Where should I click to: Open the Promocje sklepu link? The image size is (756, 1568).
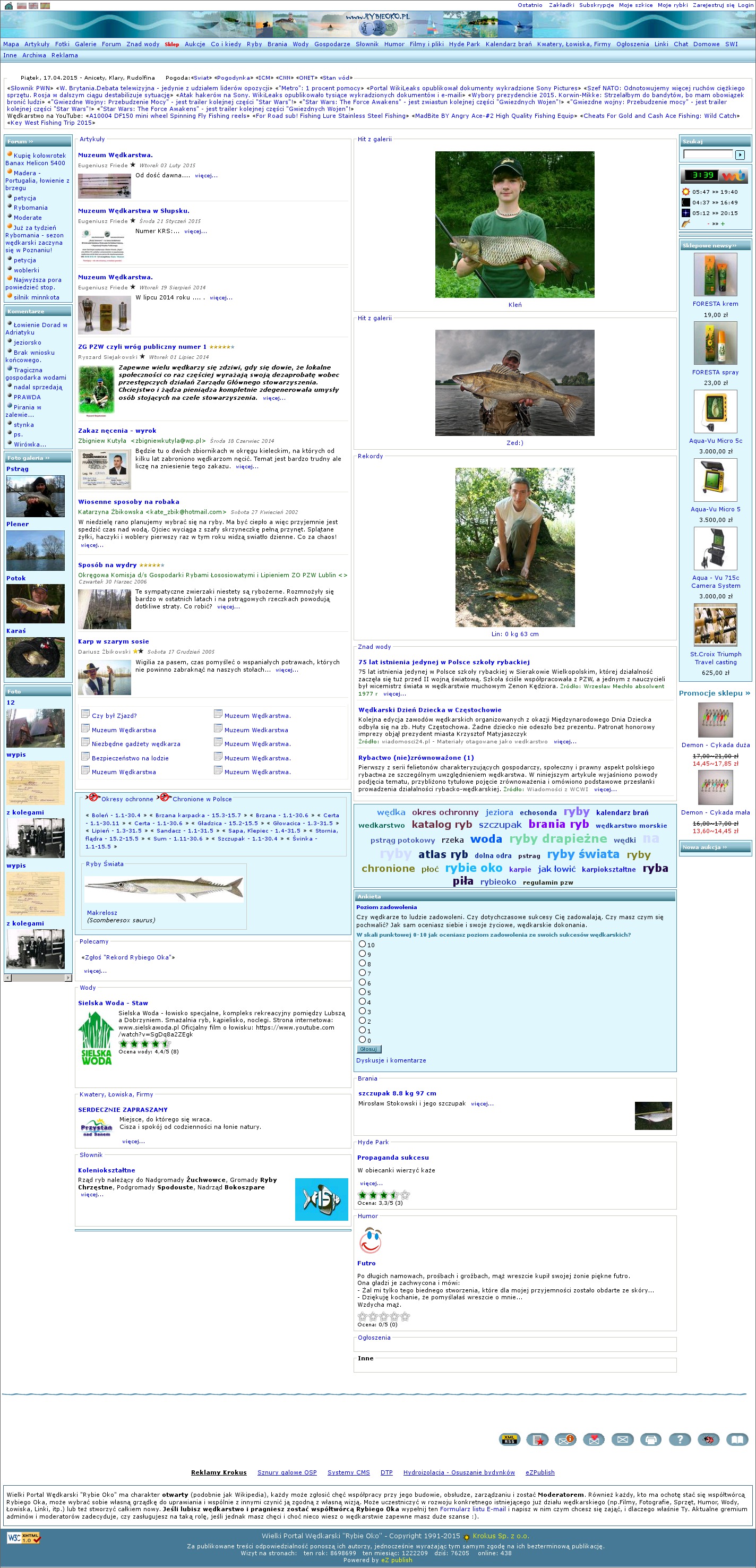pos(715,693)
